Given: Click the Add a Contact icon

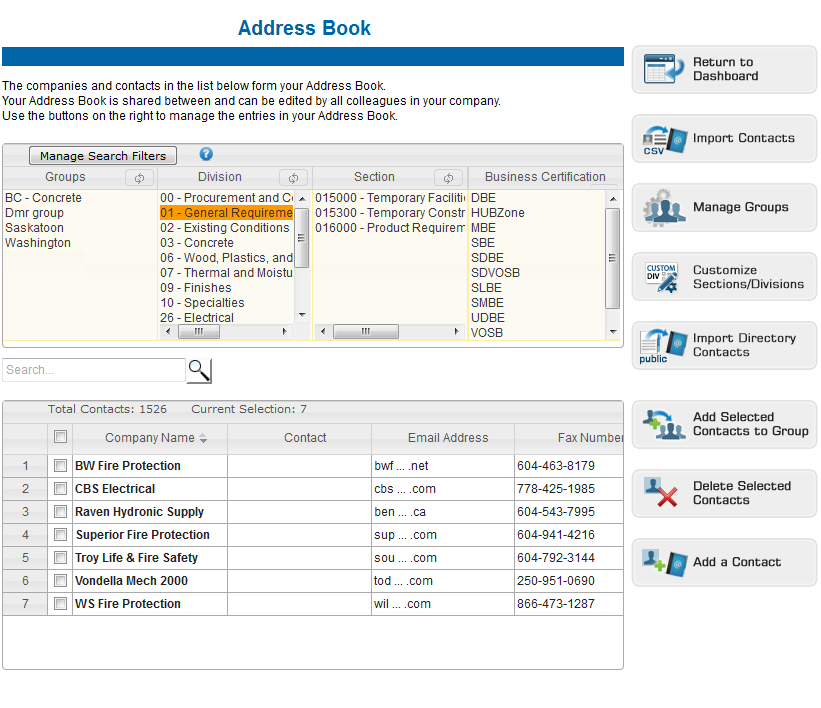Looking at the screenshot, I should (x=662, y=562).
